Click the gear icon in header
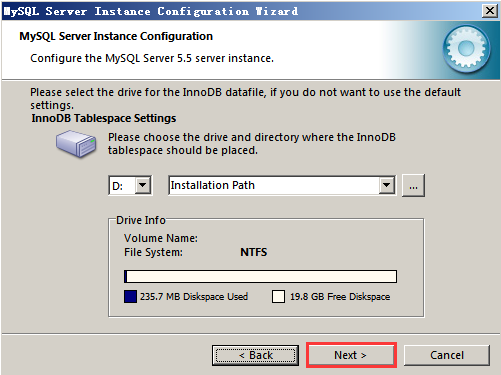501x375 pixels. click(x=467, y=49)
